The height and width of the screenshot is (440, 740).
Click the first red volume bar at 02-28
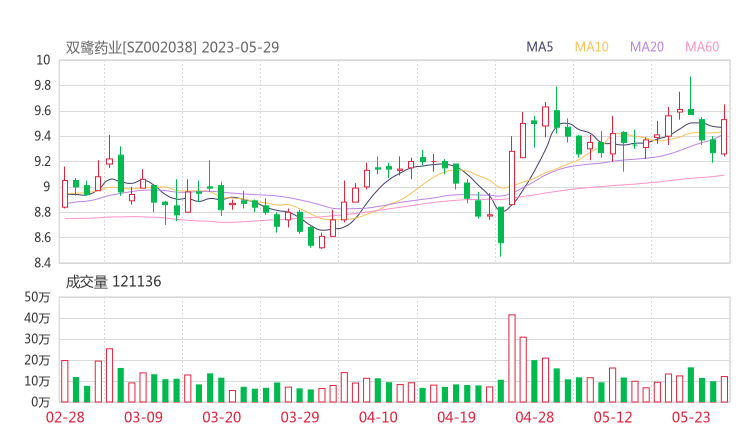pyautogui.click(x=65, y=381)
